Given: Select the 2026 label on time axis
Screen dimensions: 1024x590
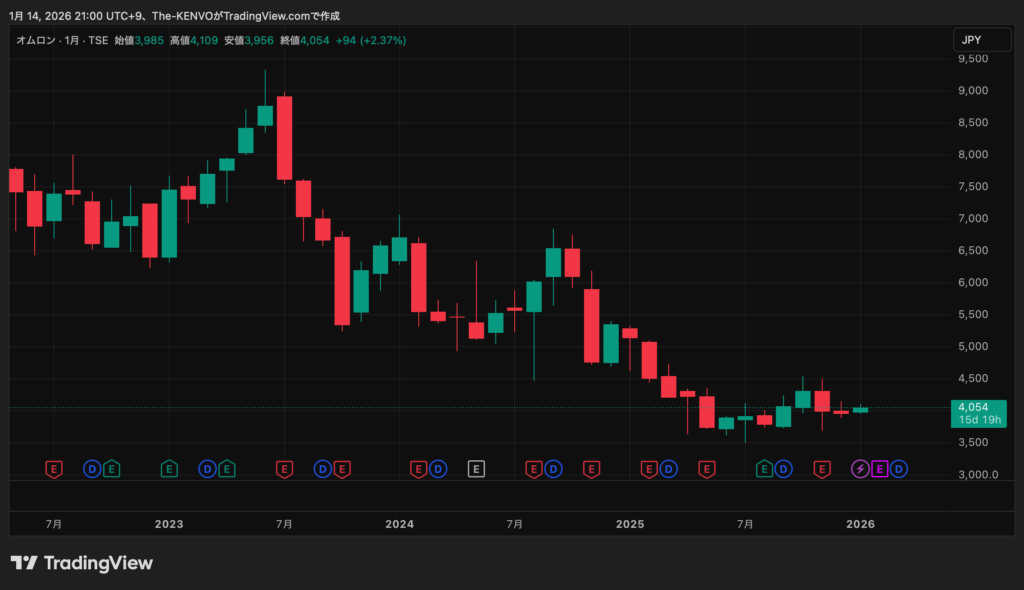Looking at the screenshot, I should pyautogui.click(x=860, y=524).
